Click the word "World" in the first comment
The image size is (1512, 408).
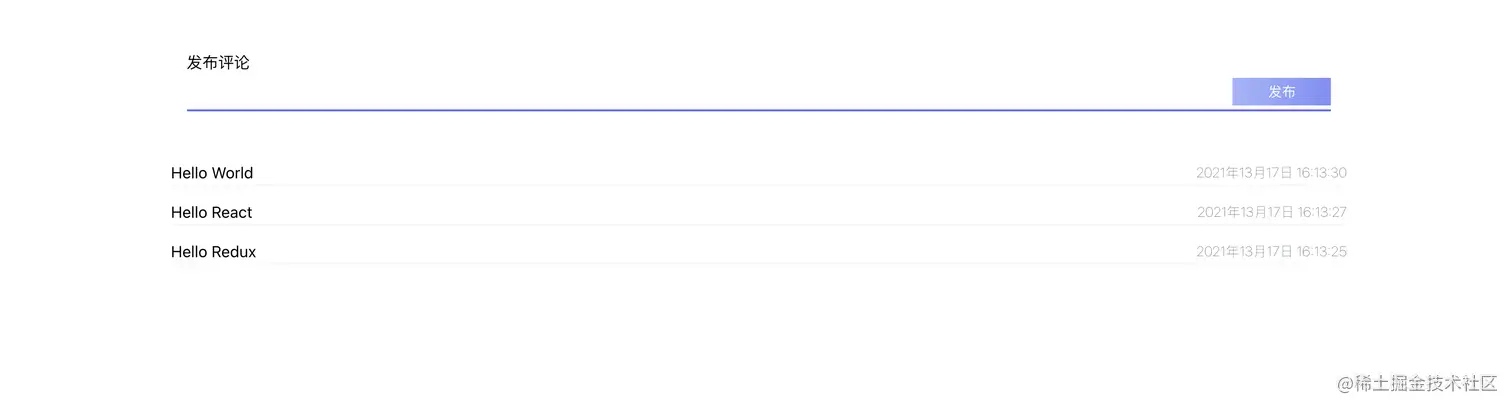click(232, 173)
